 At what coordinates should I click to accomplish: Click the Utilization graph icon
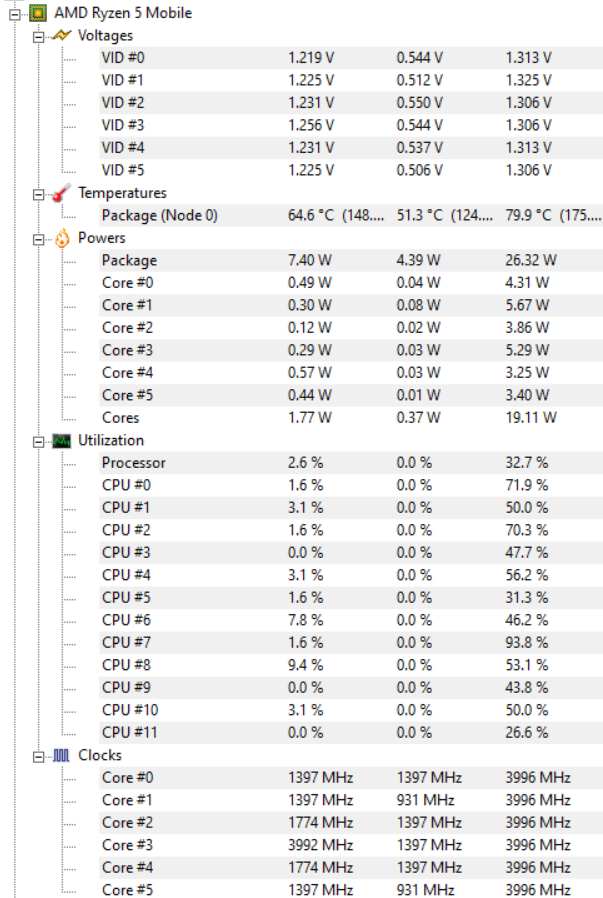pyautogui.click(x=62, y=440)
